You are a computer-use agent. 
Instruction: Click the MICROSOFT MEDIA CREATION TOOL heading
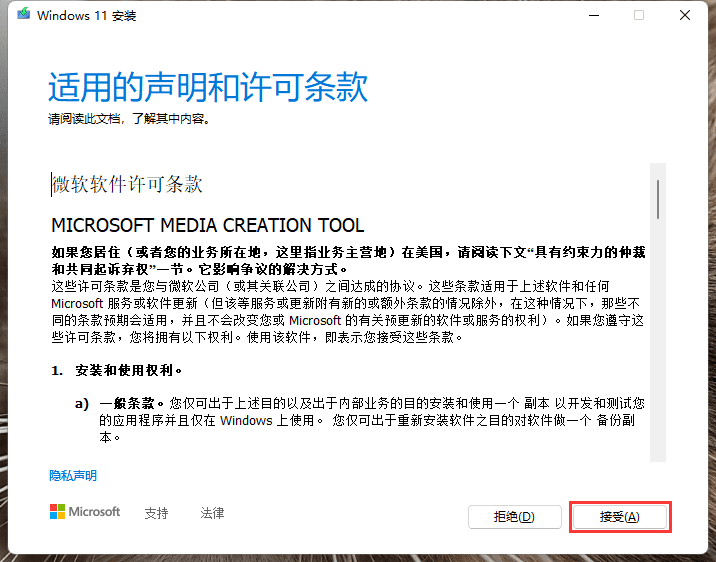click(x=207, y=225)
